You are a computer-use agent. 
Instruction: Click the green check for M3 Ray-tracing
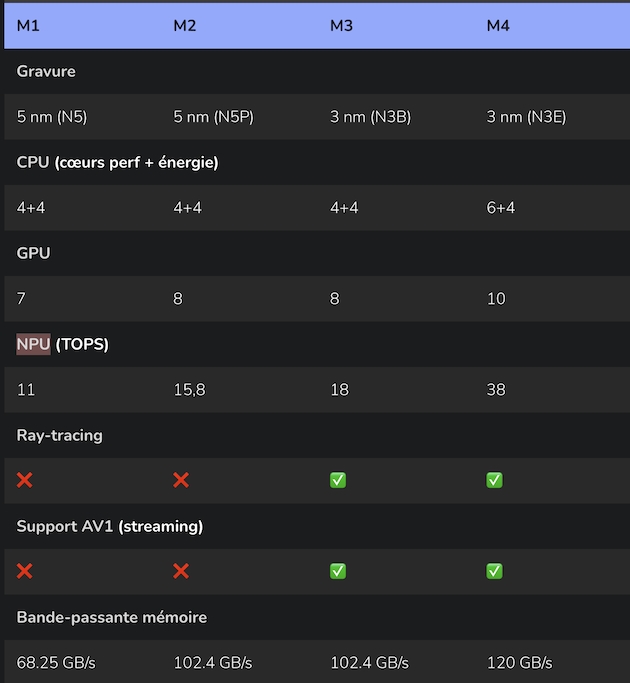click(338, 480)
